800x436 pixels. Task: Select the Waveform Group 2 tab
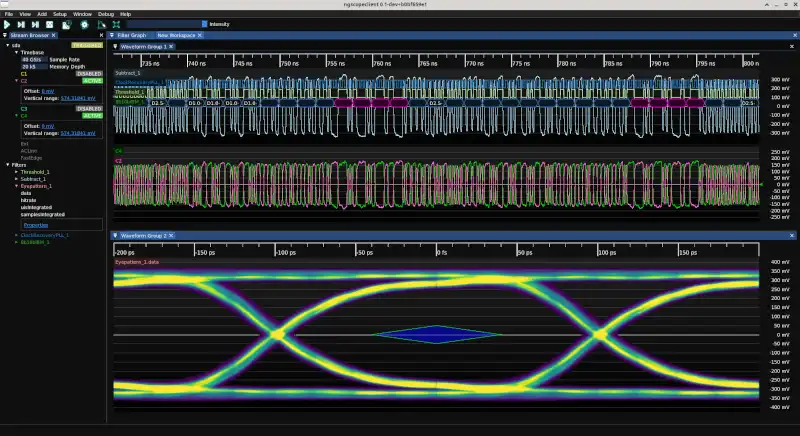click(143, 236)
